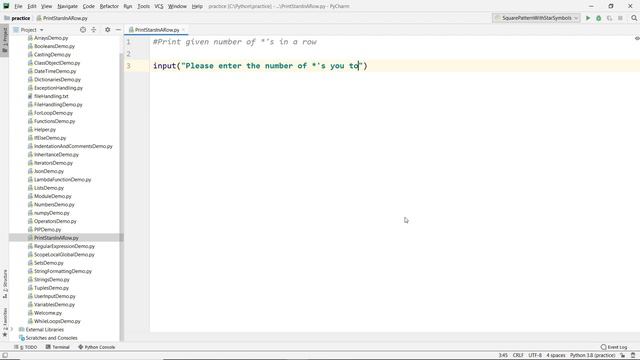Screen dimensions: 640x360
Task: Click the code inspection eye icon at the top right of the editor
Action: pos(637,38)
